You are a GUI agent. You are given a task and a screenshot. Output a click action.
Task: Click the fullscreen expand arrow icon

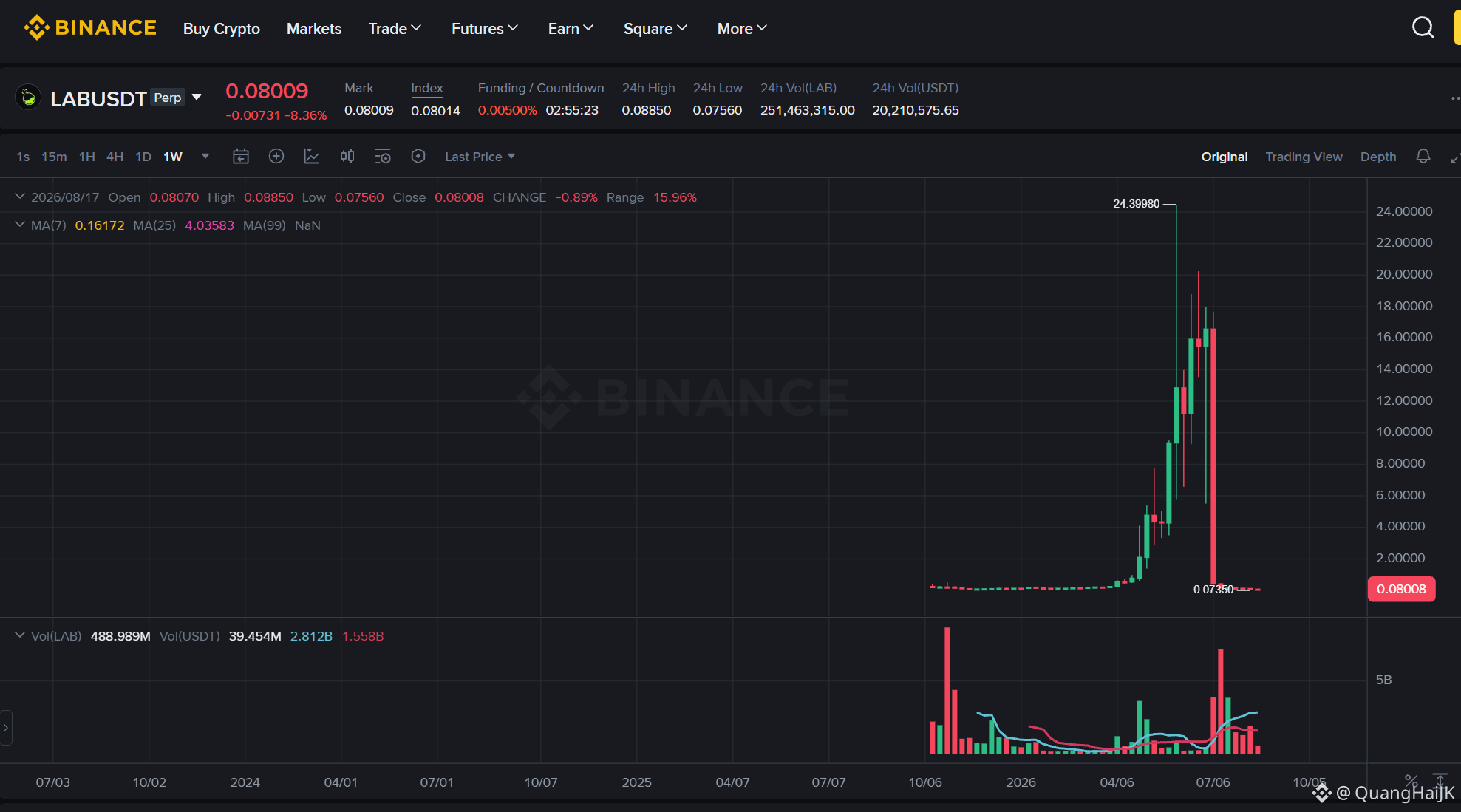coord(1455,157)
